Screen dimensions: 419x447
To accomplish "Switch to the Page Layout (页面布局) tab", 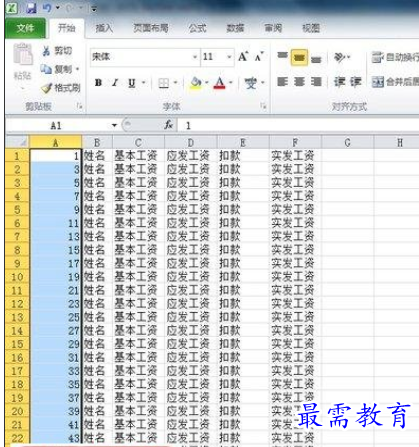I will coord(151,28).
